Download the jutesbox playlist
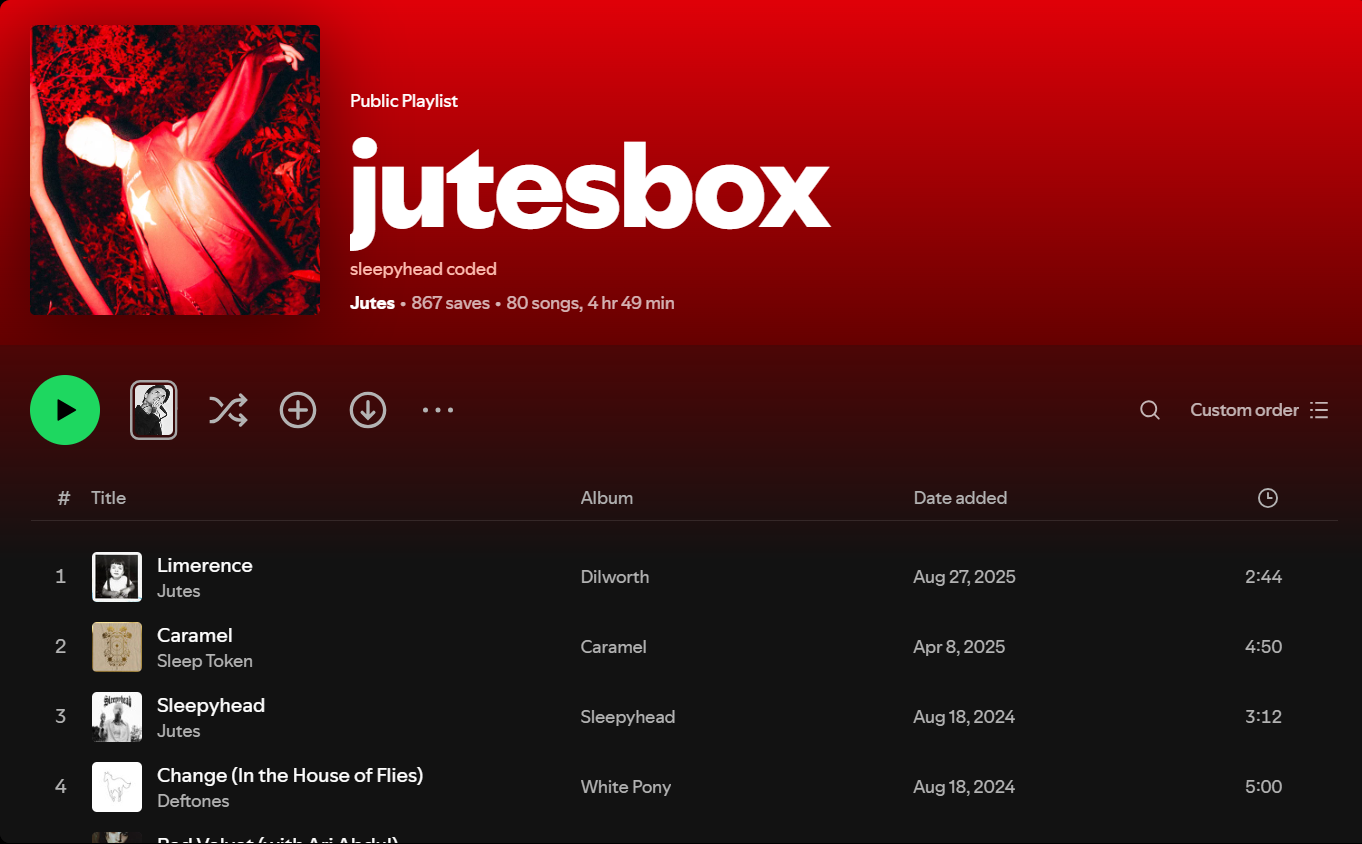The height and width of the screenshot is (844, 1362). pos(368,410)
